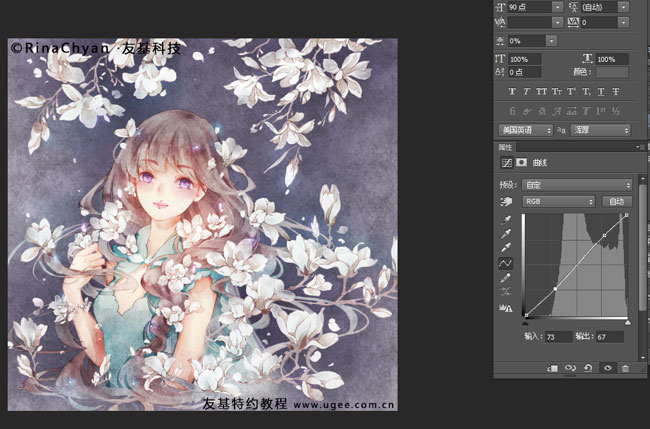650x429 pixels.
Task: Select the layer mask icon in properties
Action: (x=521, y=162)
